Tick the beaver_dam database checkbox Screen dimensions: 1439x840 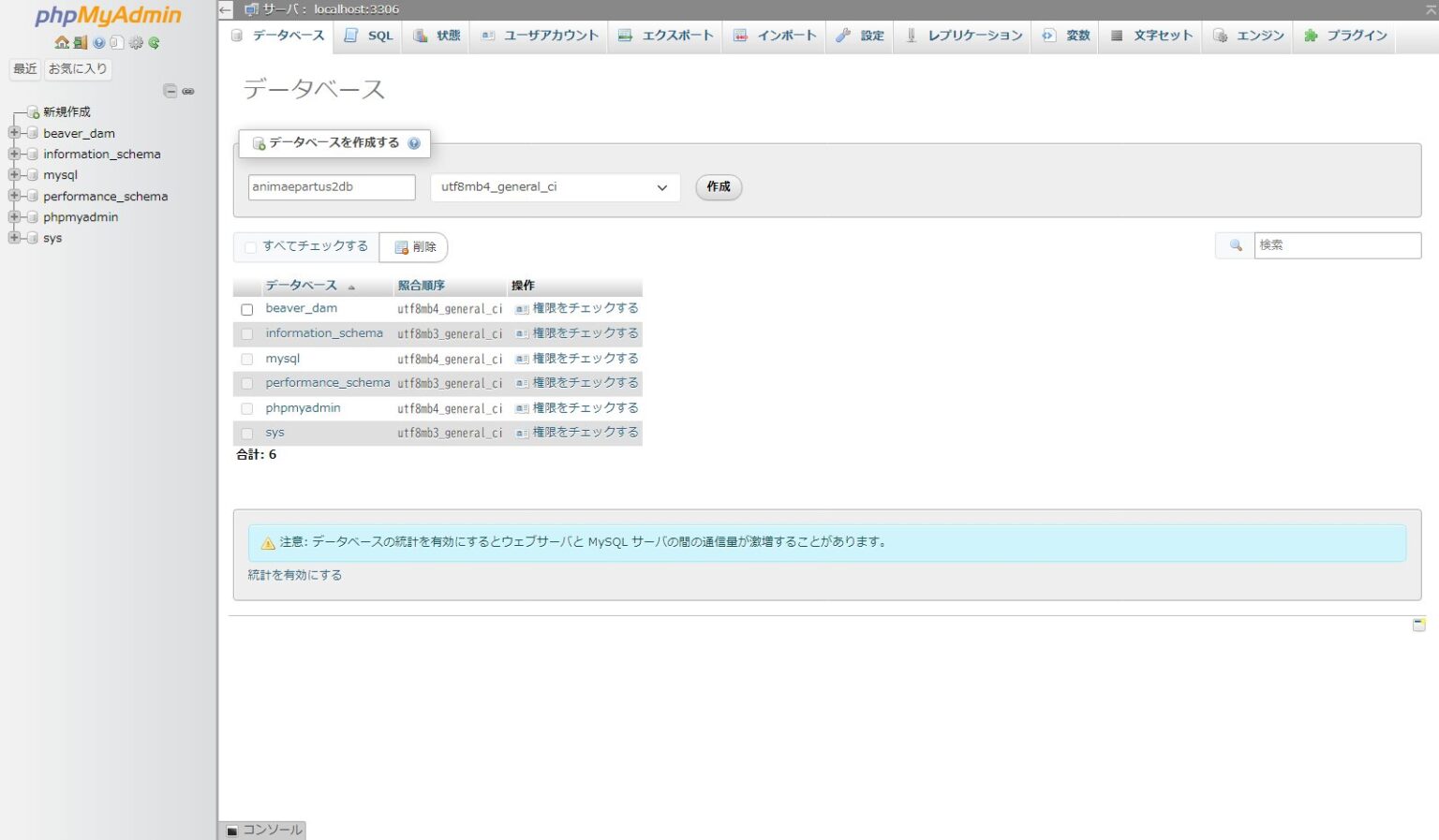point(247,309)
